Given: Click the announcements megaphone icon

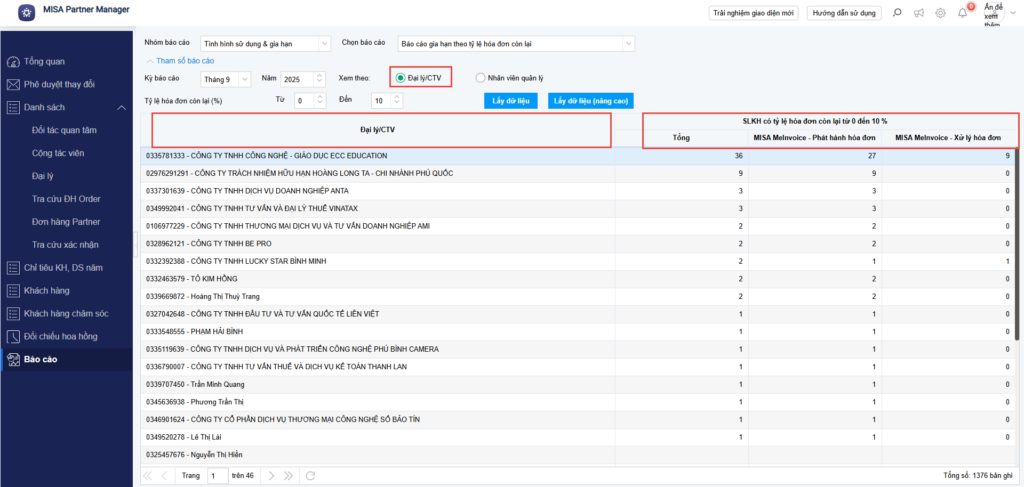Looking at the screenshot, I should coord(918,13).
